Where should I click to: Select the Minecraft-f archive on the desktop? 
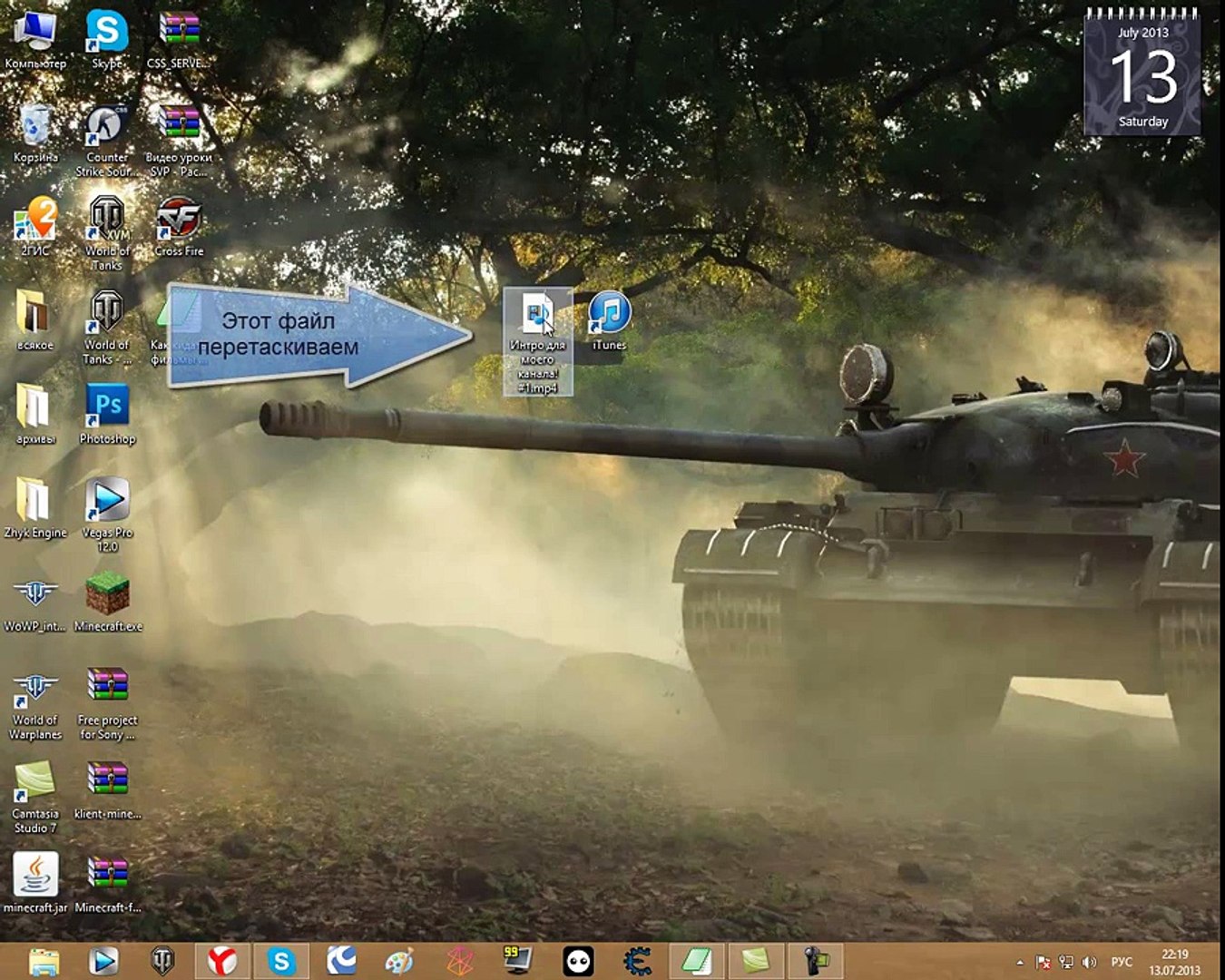pos(107,883)
